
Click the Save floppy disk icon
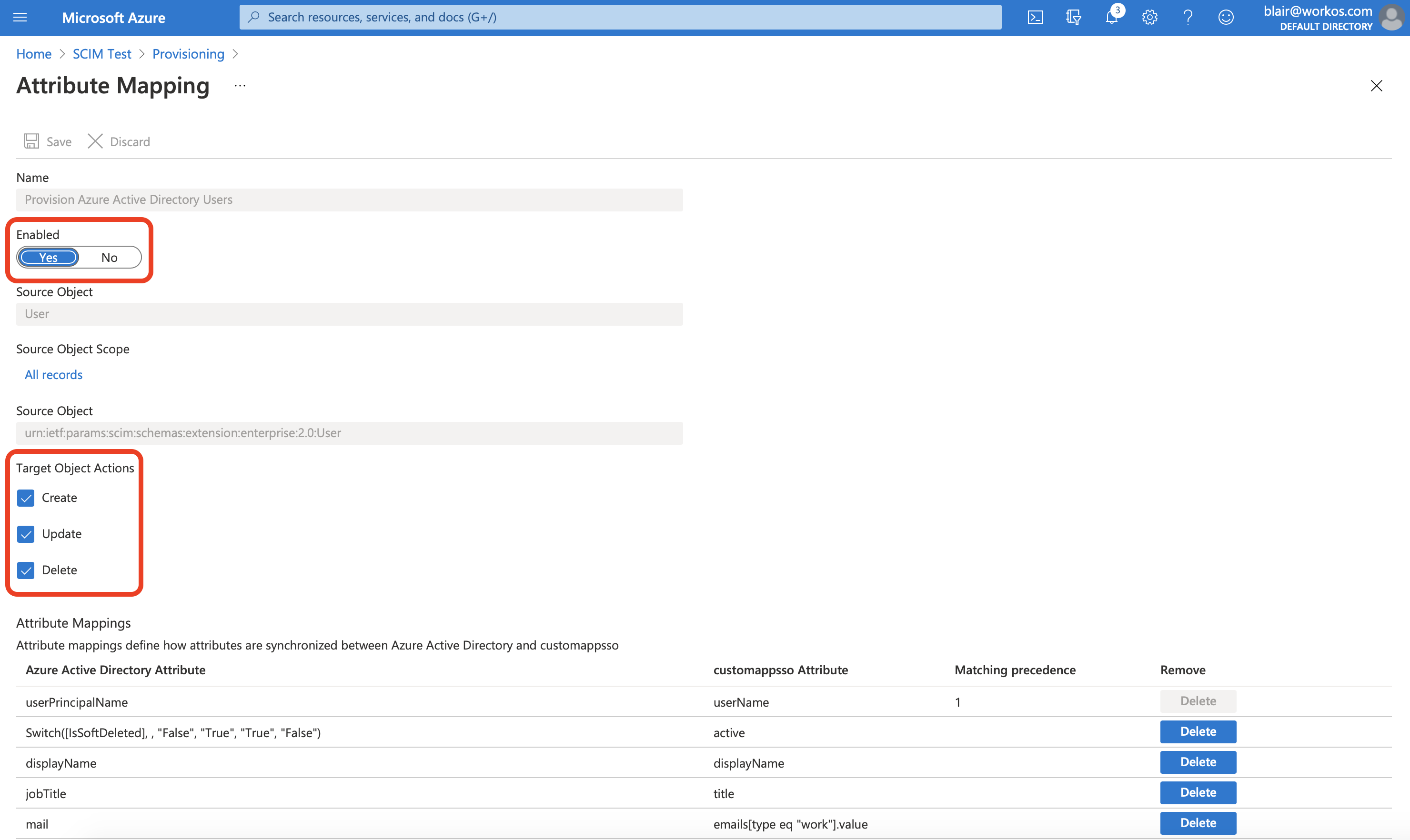tap(31, 141)
